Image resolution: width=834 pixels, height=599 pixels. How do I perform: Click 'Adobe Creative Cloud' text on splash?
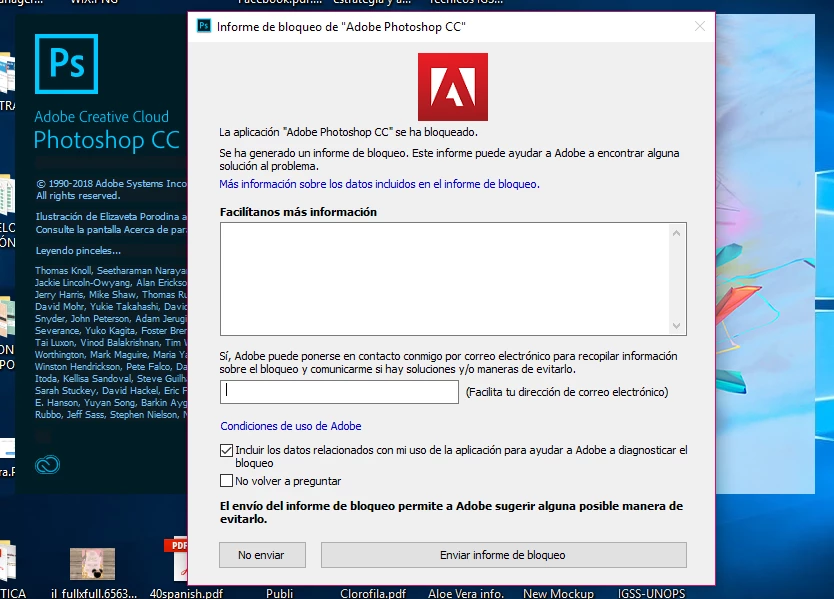(x=102, y=117)
